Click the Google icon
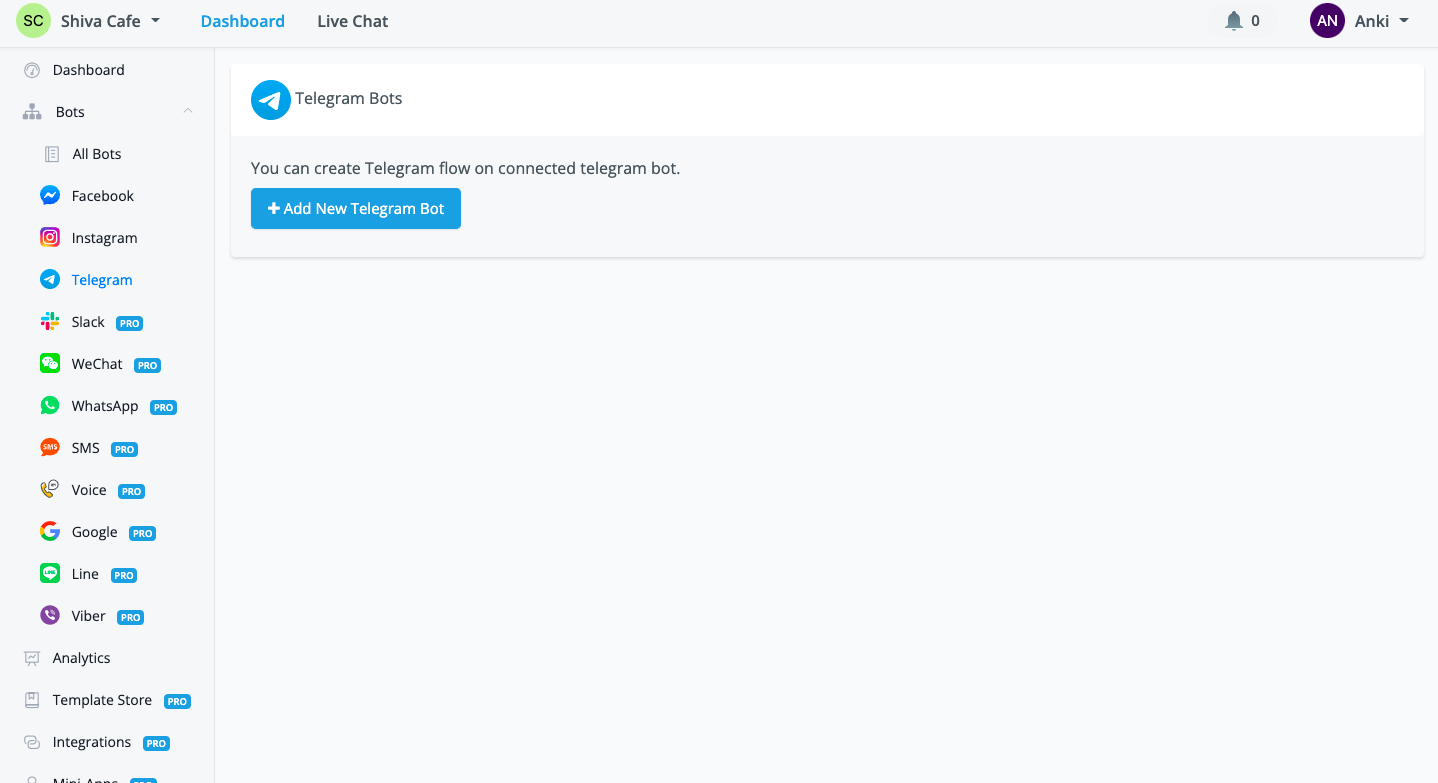 coord(50,532)
